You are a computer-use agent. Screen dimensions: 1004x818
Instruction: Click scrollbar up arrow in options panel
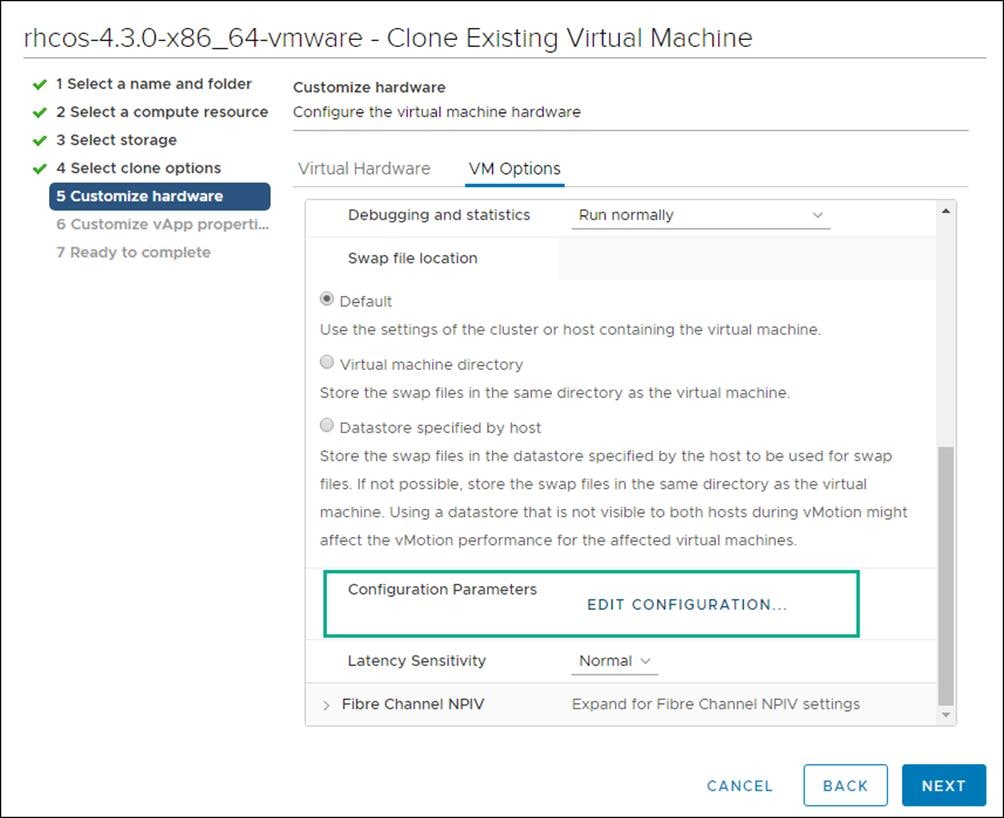pos(946,211)
